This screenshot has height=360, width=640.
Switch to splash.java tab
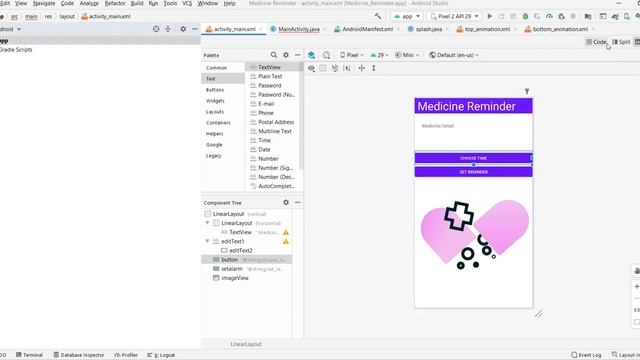429,29
